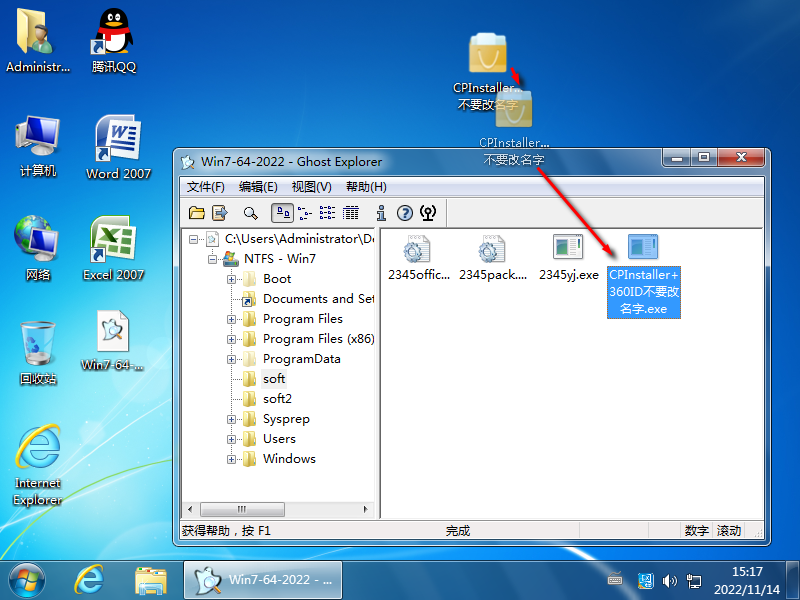800x600 pixels.
Task: Collapse the NTFS - Win7 tree node
Action: point(212,259)
